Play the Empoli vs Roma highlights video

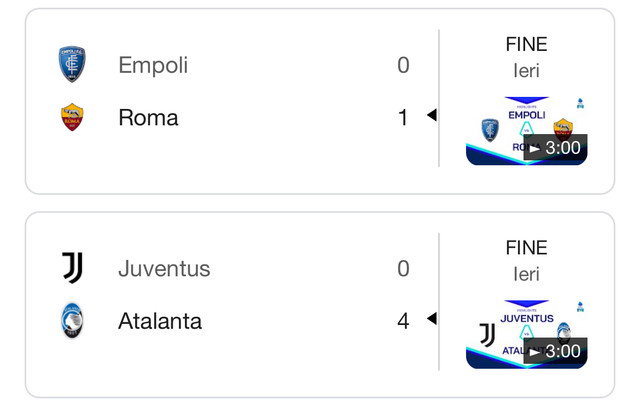527,131
